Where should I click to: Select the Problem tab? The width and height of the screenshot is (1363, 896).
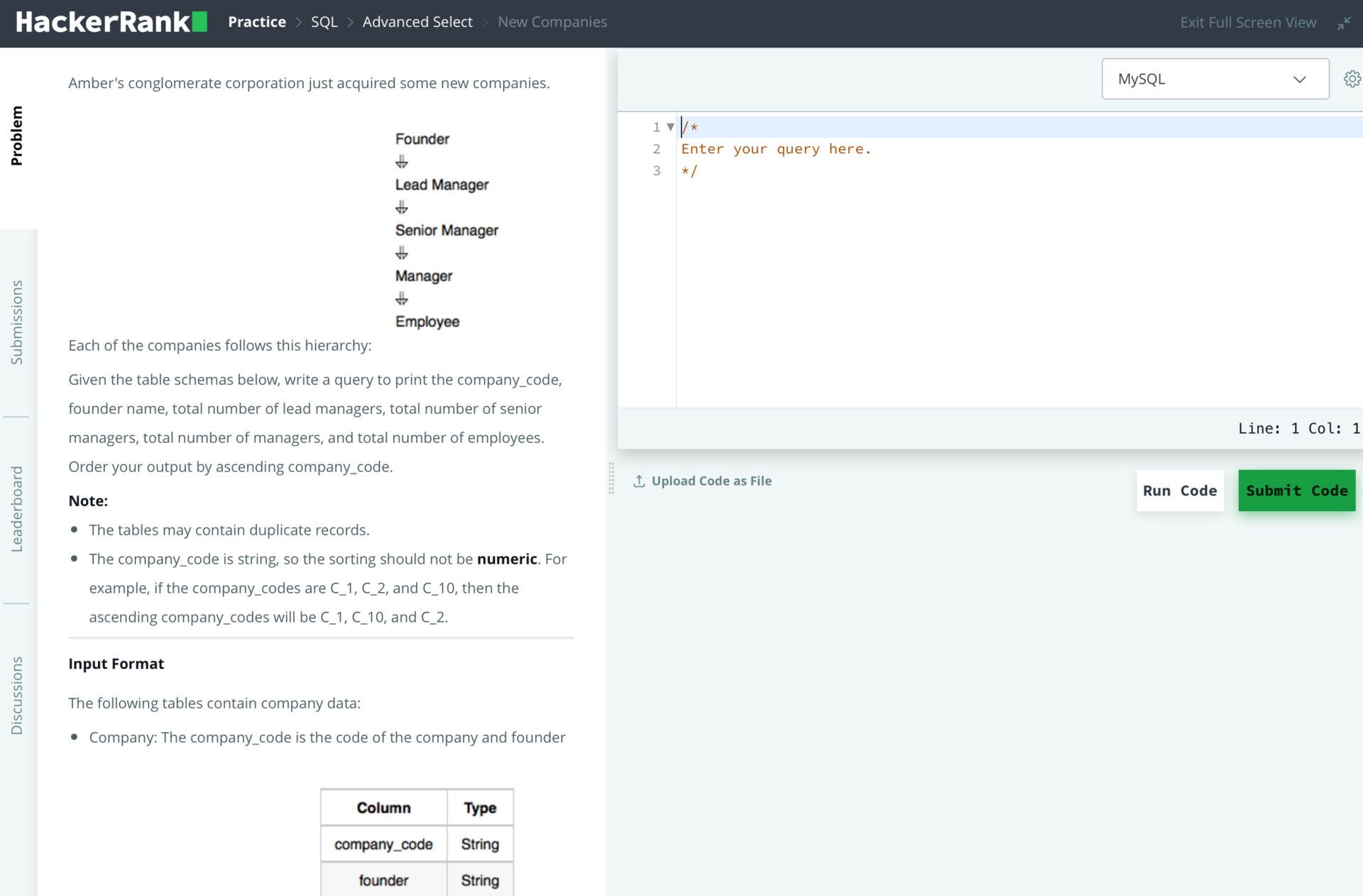coord(18,135)
